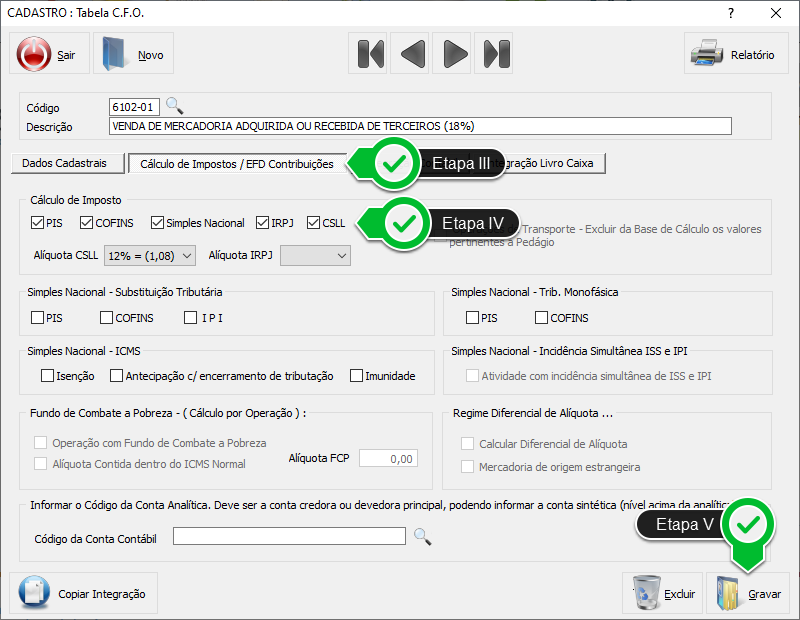This screenshot has height=620, width=800.
Task: Navigate to the next record
Action: 454,54
